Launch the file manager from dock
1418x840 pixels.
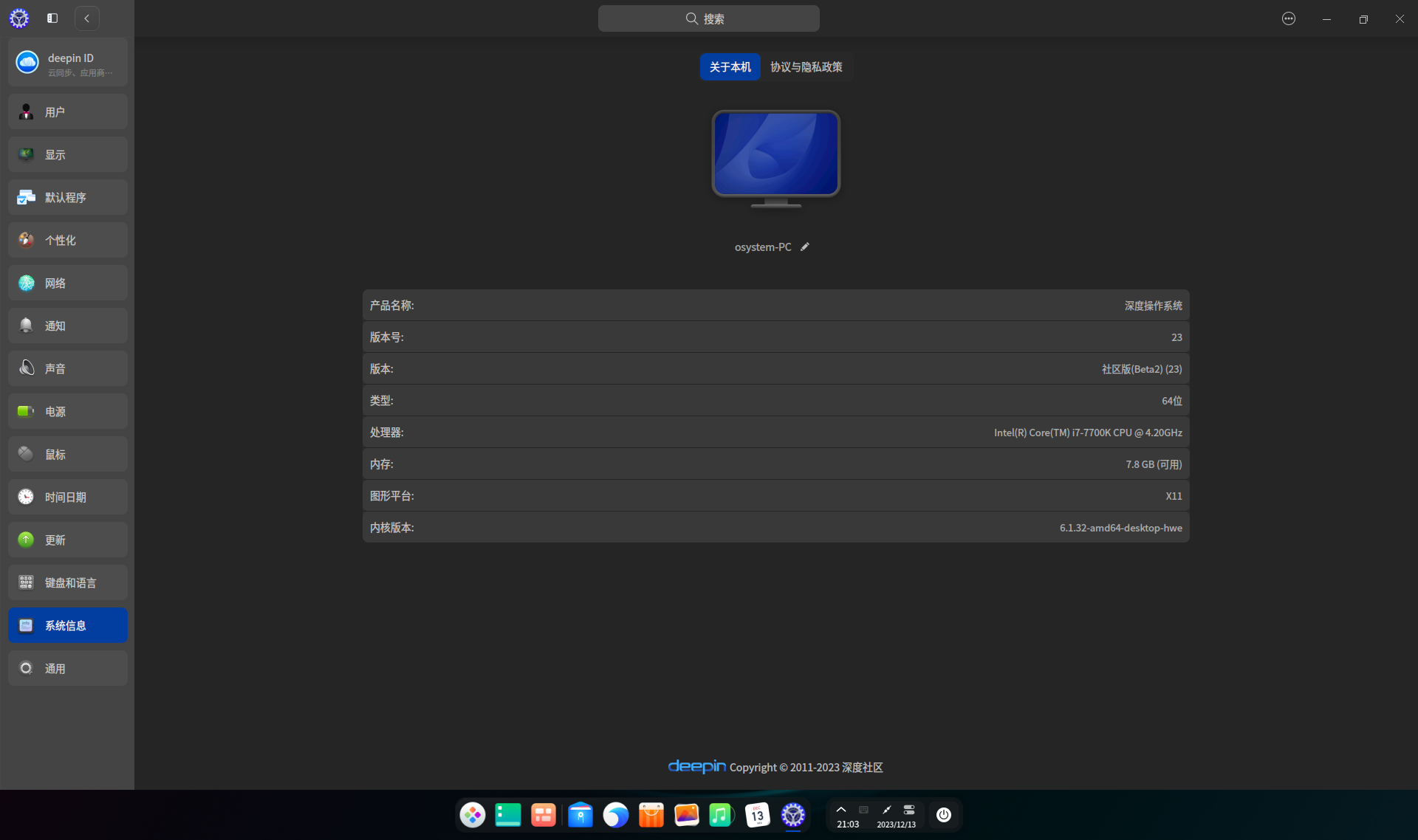pos(580,815)
